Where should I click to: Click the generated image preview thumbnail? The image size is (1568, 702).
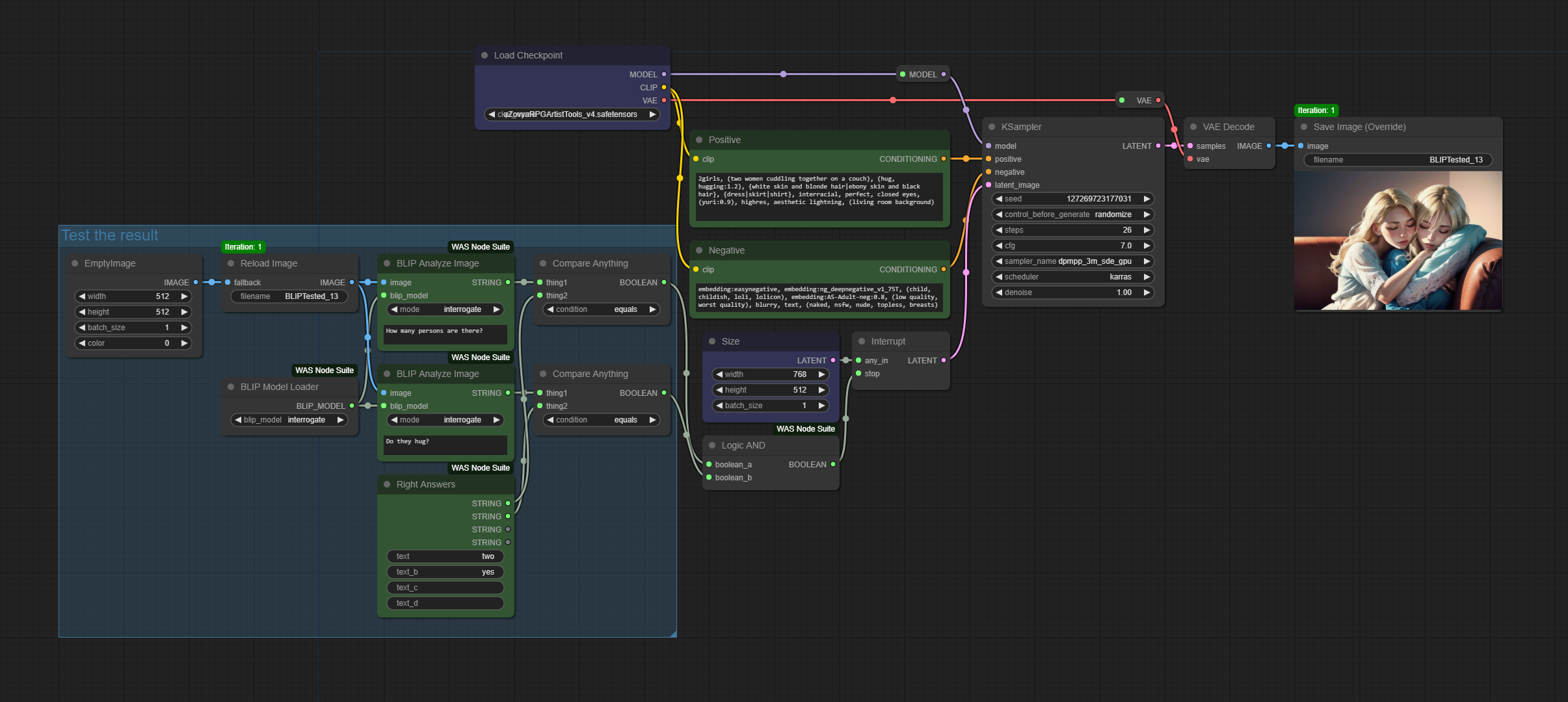point(1398,240)
